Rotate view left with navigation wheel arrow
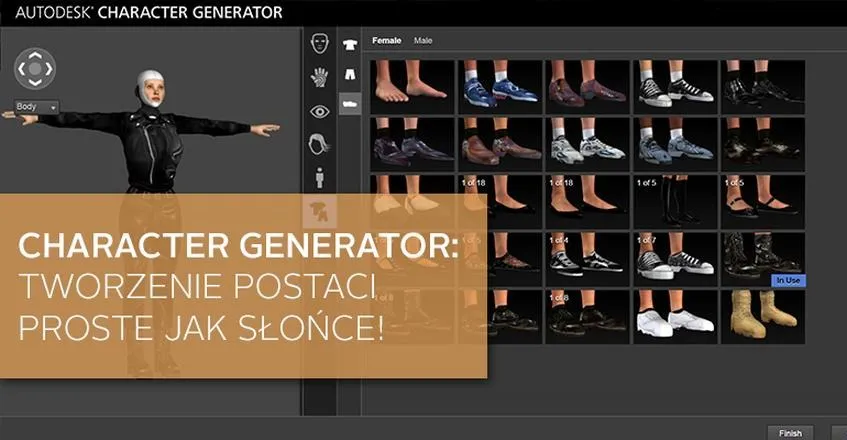The image size is (847, 440). pos(22,69)
